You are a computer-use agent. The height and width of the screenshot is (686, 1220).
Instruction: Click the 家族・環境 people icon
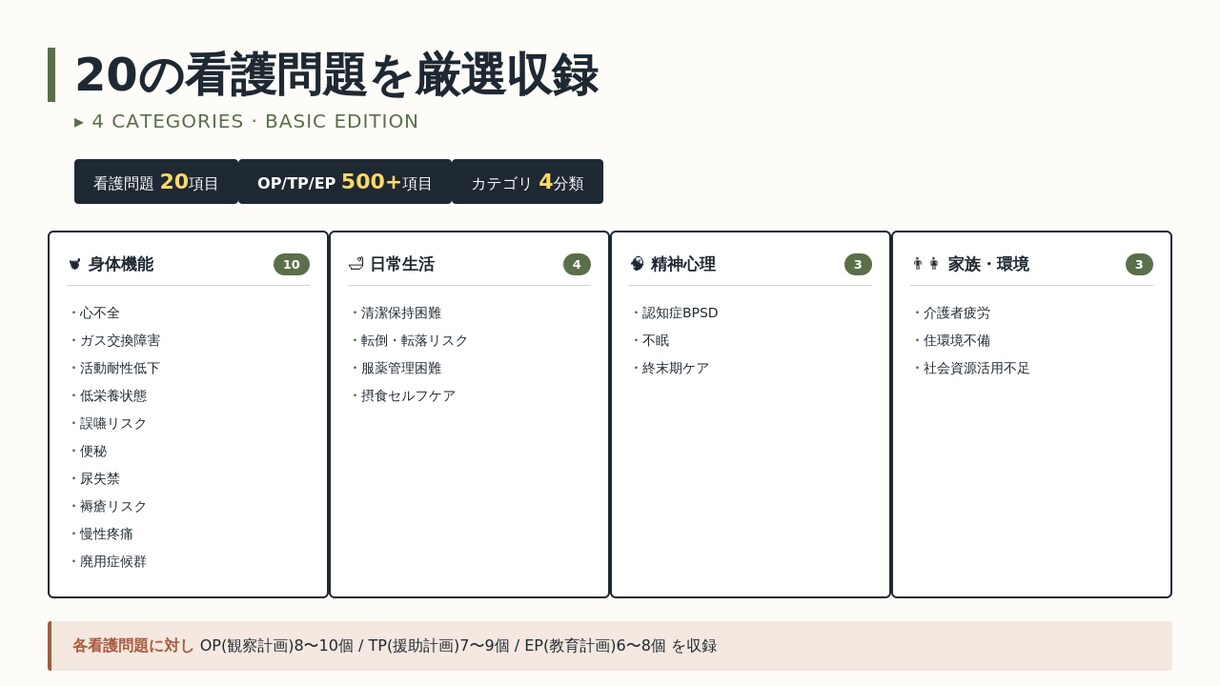[926, 264]
